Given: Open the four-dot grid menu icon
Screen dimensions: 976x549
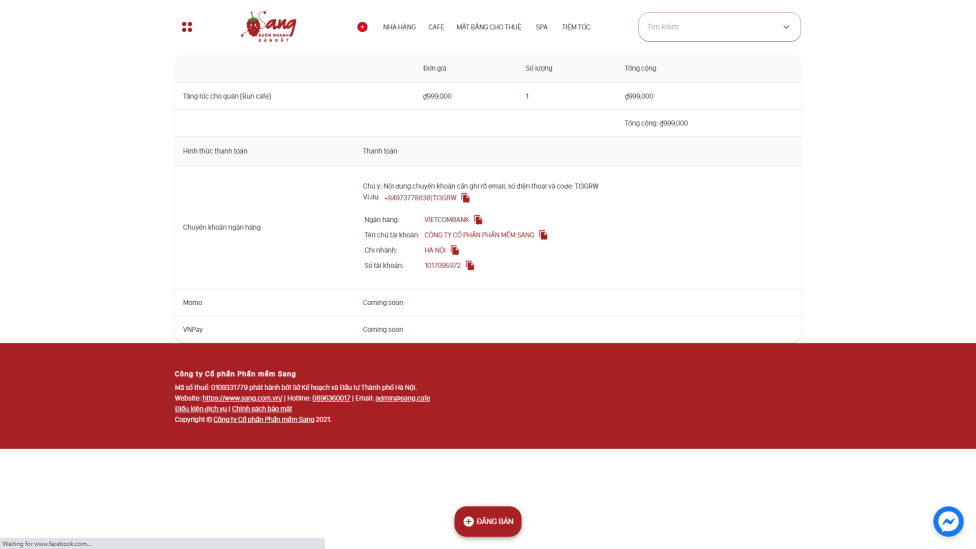Looking at the screenshot, I should pos(187,27).
